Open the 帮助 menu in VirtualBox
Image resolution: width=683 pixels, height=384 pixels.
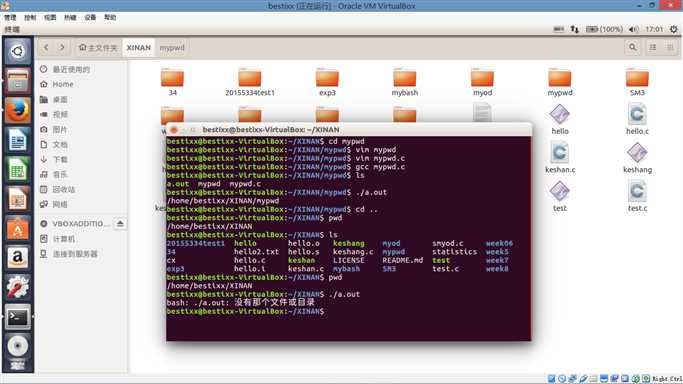[110, 17]
